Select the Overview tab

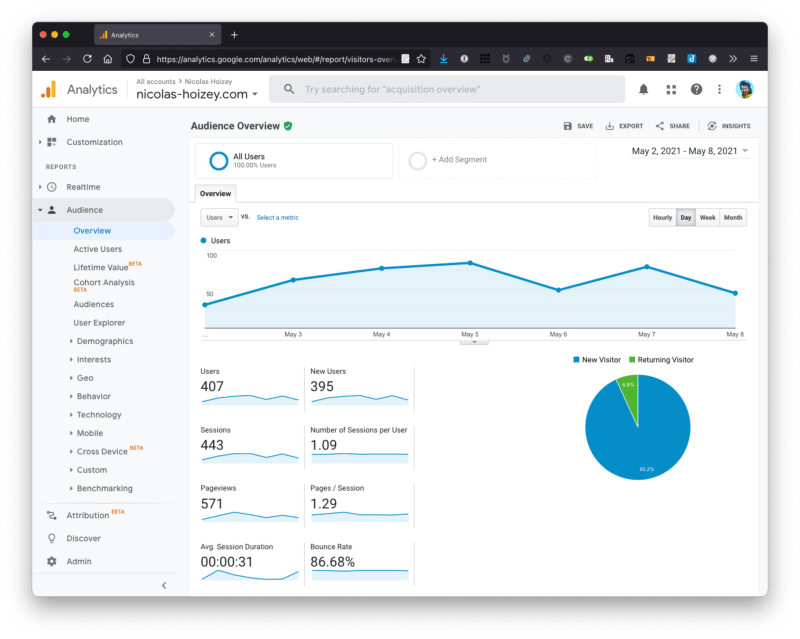click(215, 193)
